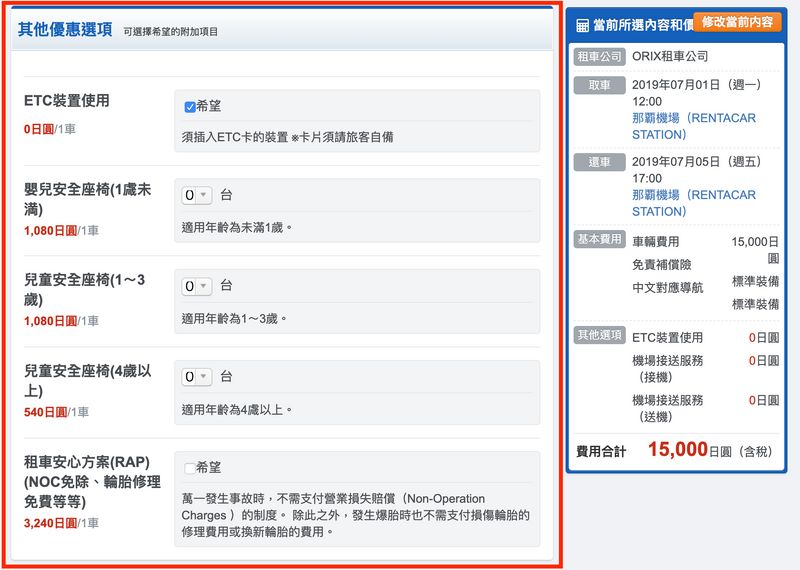
Task: Click the 適用年齡為未滿1歲 description text
Action: coord(237,228)
